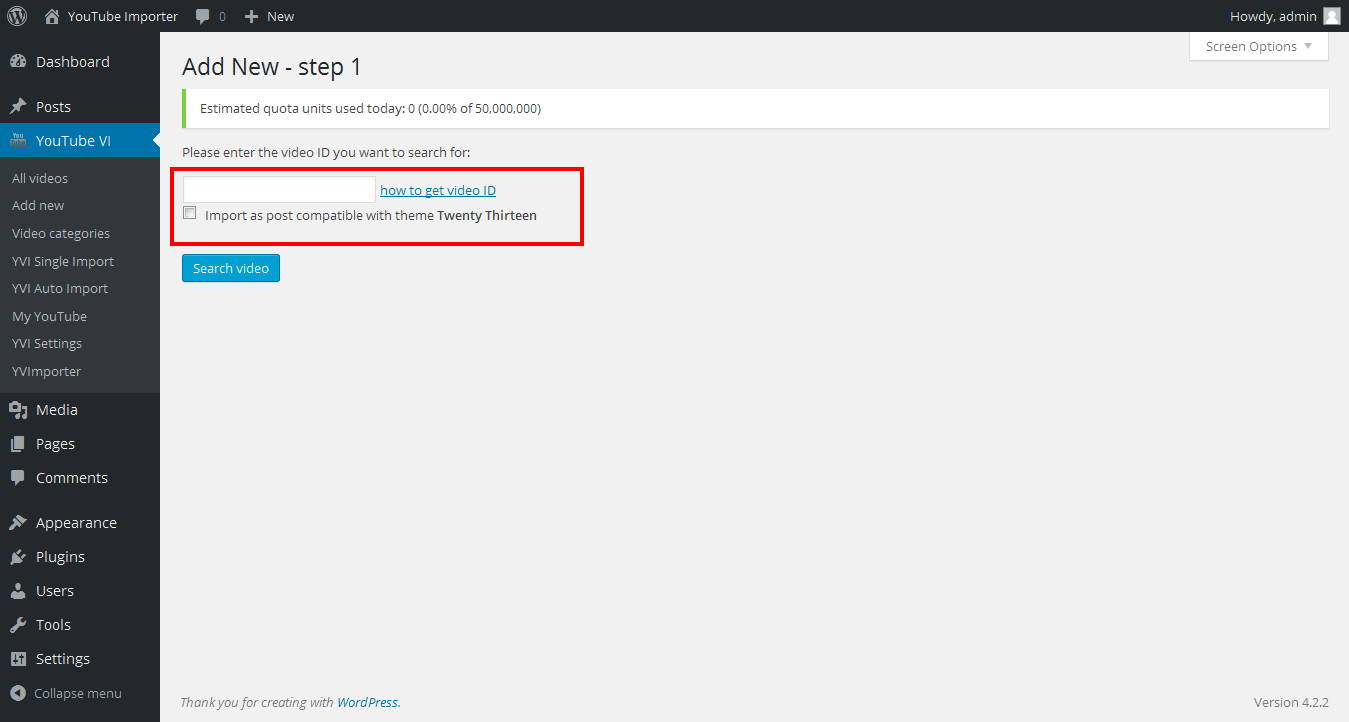
Task: Click the Appearance paintbrush icon
Action: (18, 523)
